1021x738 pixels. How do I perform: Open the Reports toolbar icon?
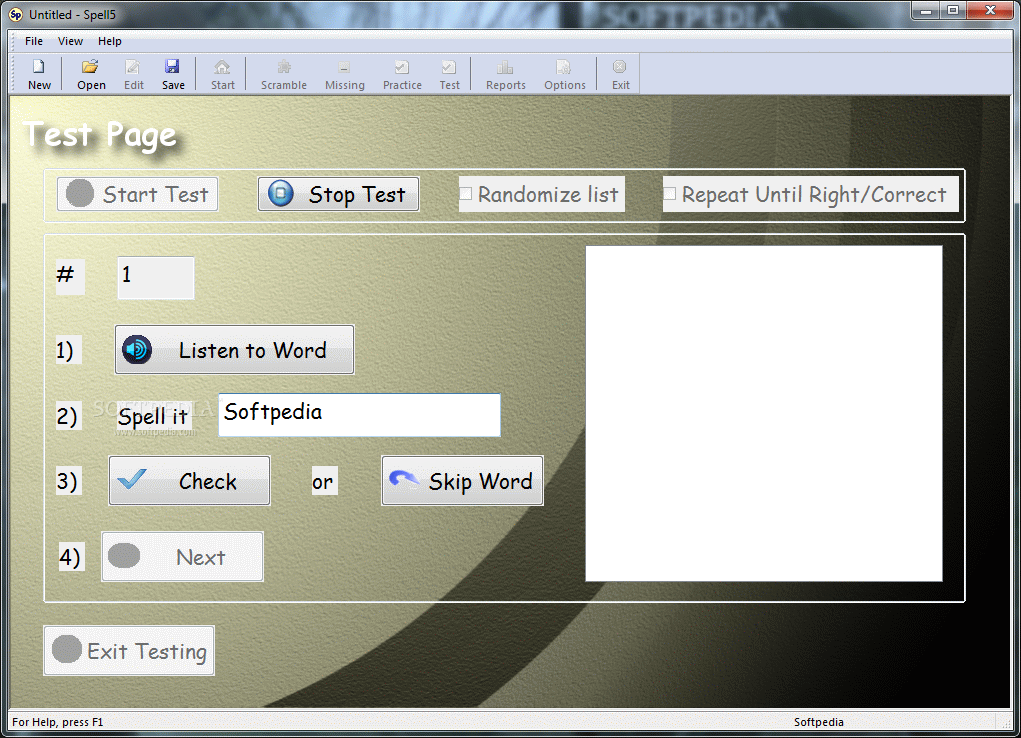(505, 74)
